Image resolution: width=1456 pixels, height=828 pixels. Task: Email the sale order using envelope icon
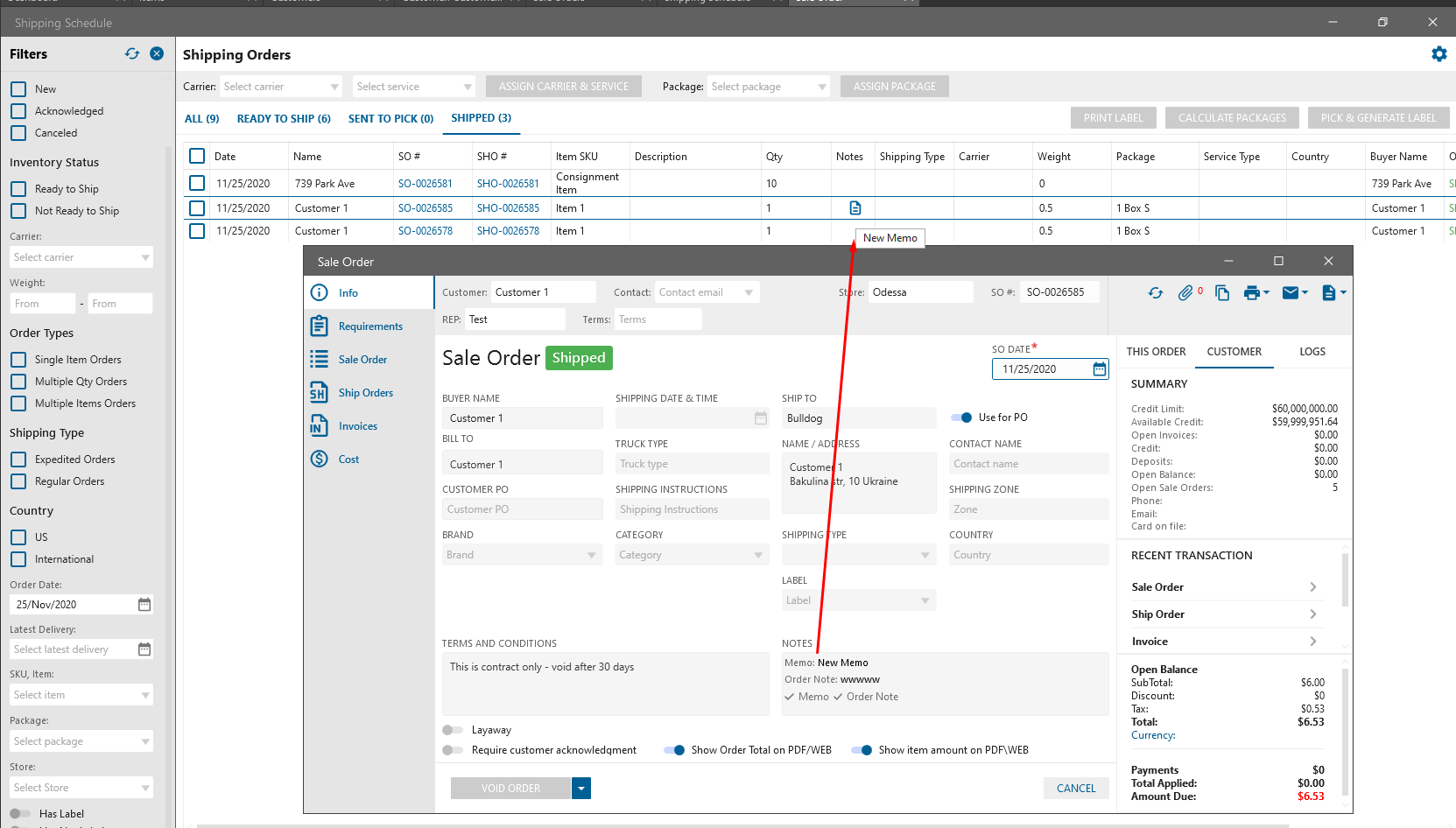point(1291,293)
